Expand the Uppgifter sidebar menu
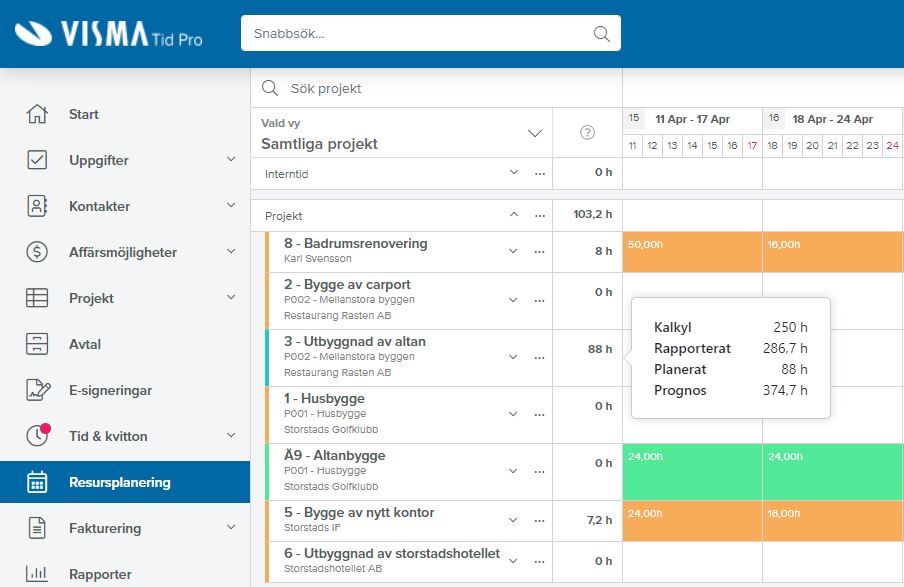The height and width of the screenshot is (587, 904). click(231, 159)
